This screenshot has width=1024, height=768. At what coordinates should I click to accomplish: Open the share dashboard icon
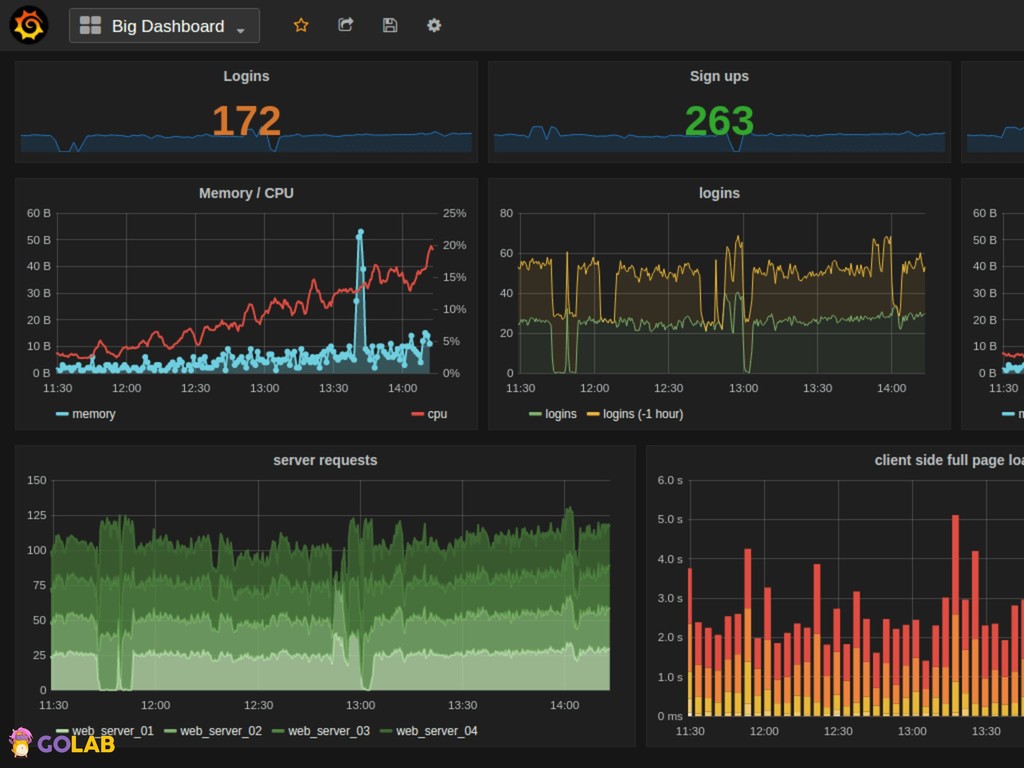point(346,25)
